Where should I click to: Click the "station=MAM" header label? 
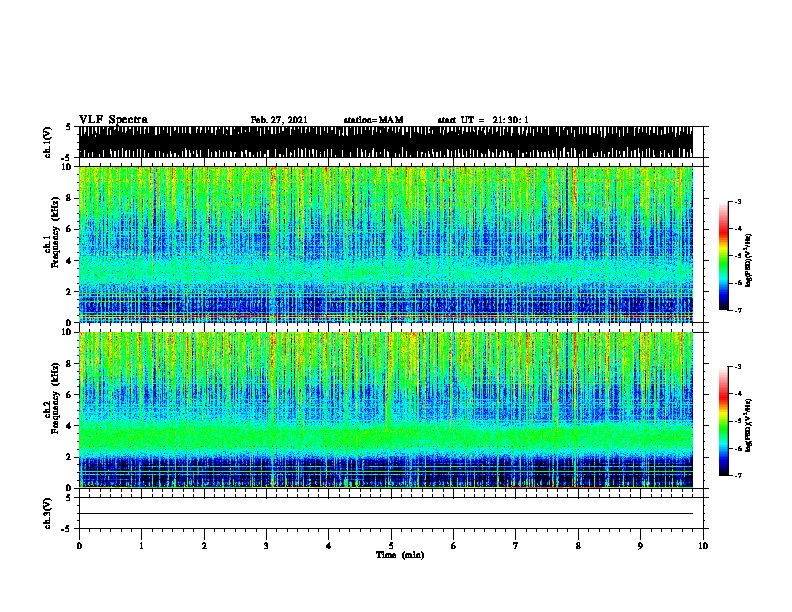click(x=373, y=120)
